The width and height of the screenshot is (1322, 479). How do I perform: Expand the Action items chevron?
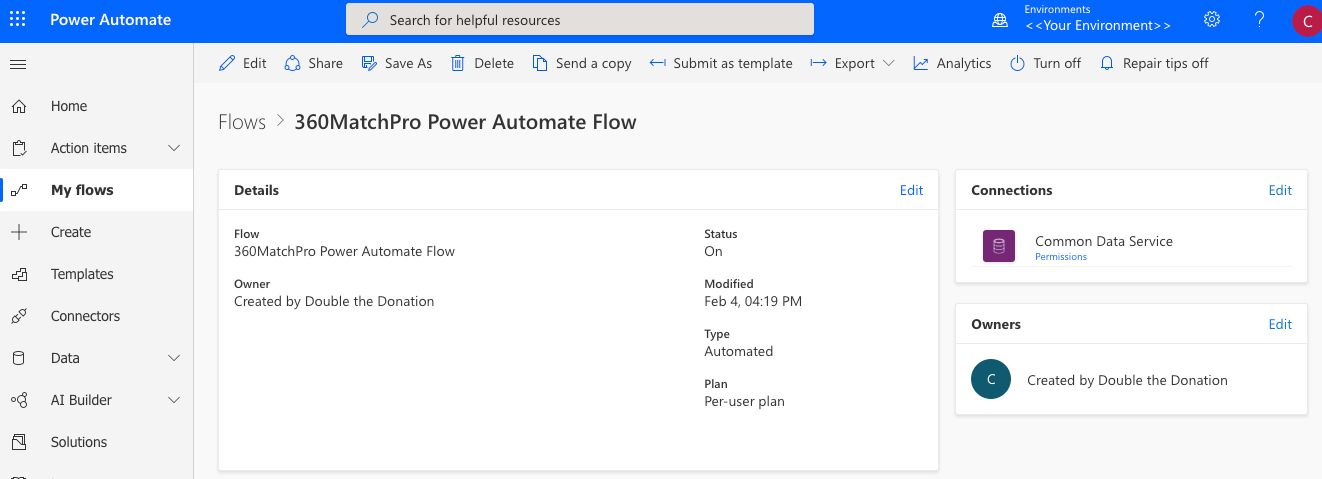click(174, 148)
